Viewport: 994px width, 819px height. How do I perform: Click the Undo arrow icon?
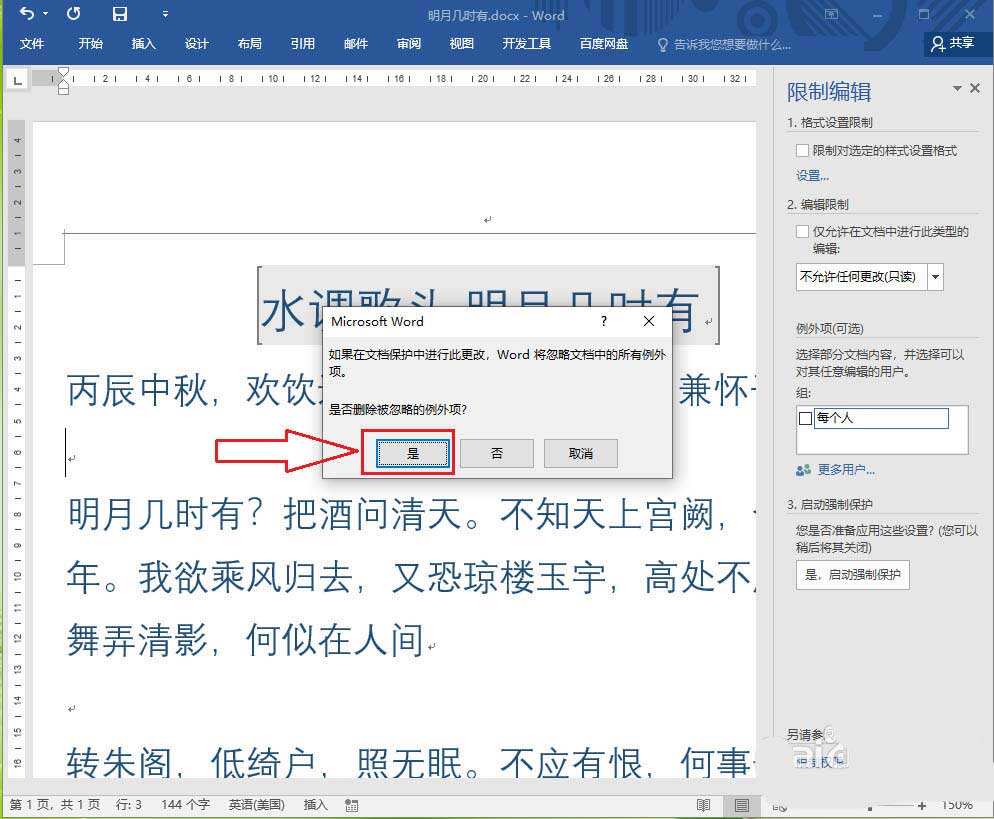27,13
